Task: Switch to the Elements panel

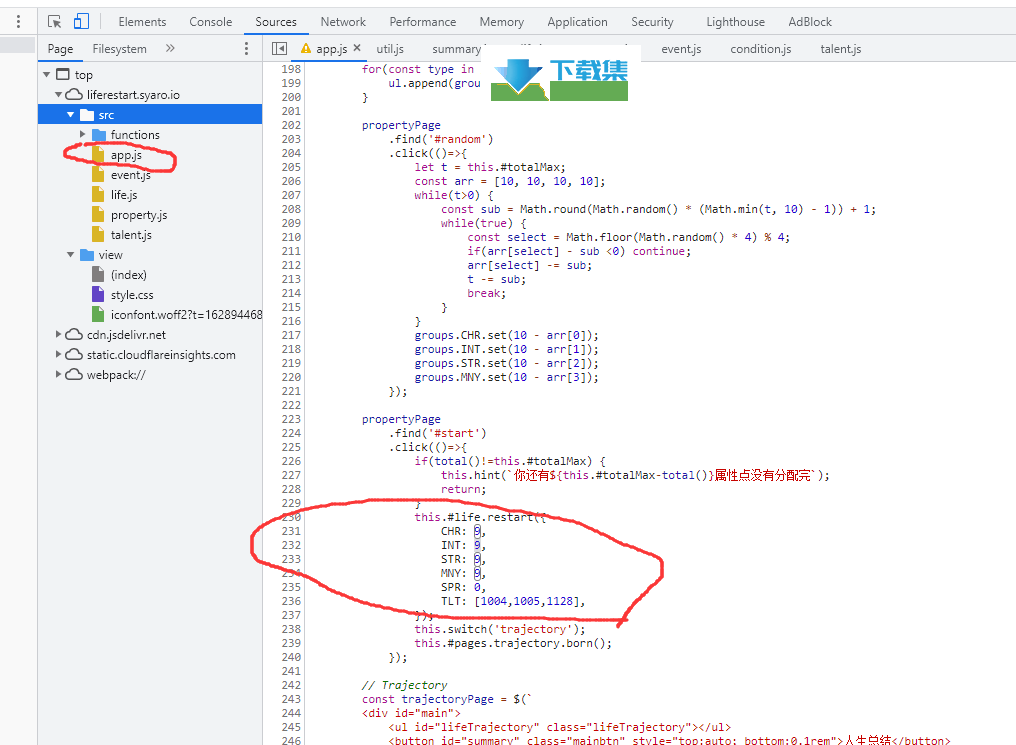Action: point(142,22)
